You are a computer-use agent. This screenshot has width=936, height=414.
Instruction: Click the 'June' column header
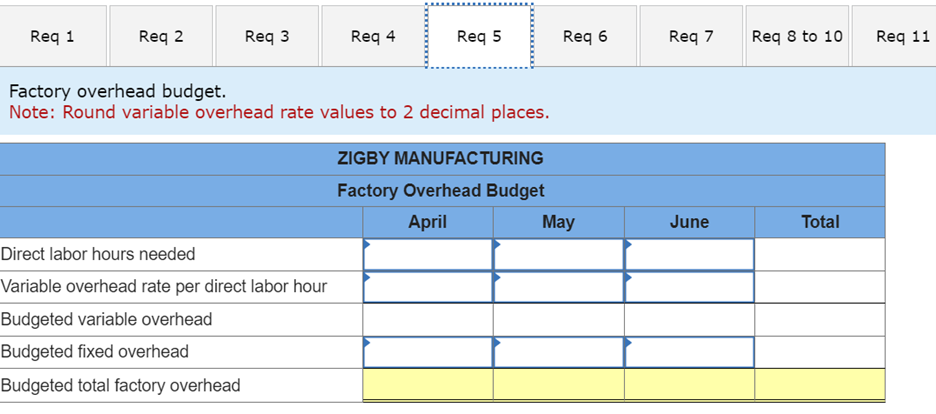coord(689,223)
